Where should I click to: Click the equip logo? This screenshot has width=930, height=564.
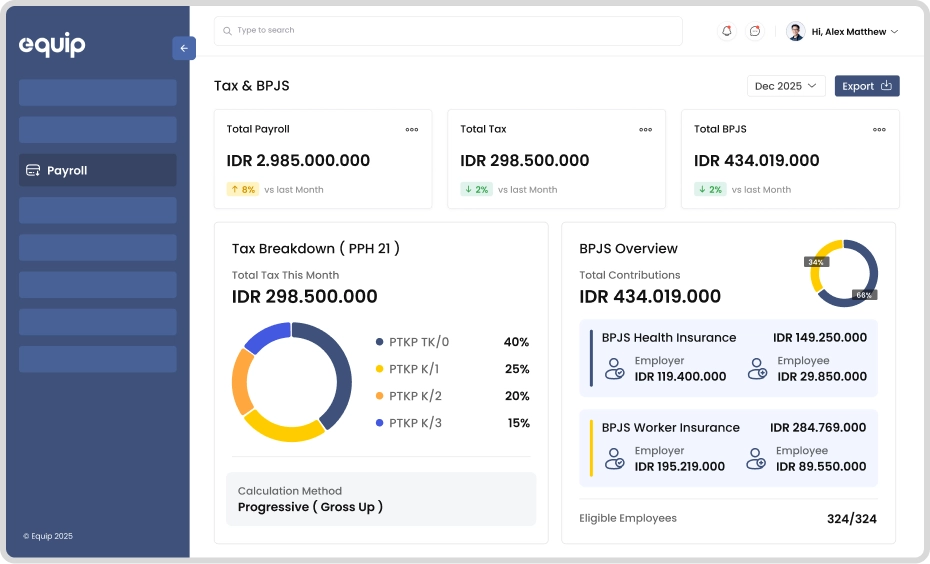click(52, 45)
